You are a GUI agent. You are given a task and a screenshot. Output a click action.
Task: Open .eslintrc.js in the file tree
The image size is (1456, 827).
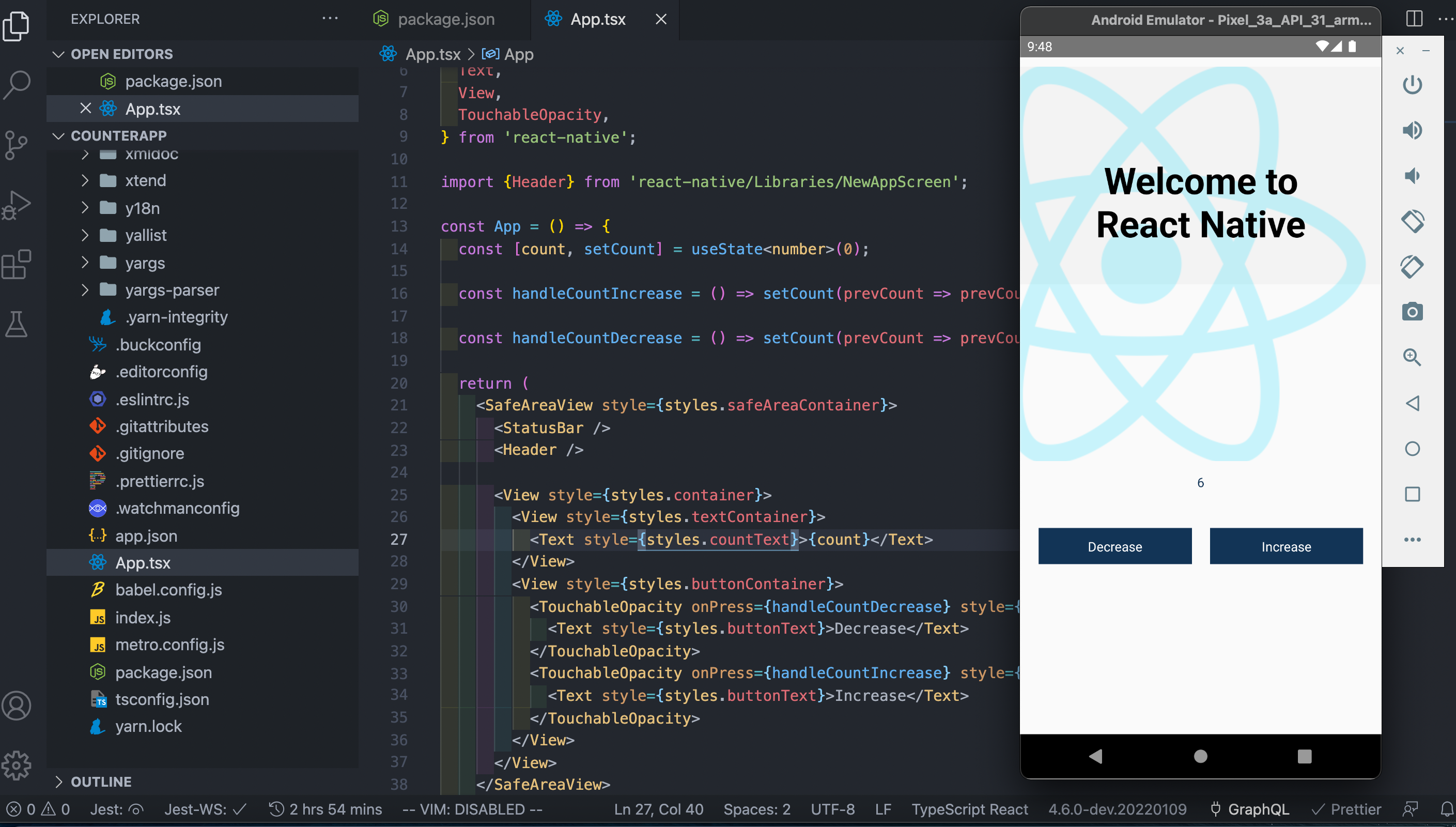(x=152, y=400)
